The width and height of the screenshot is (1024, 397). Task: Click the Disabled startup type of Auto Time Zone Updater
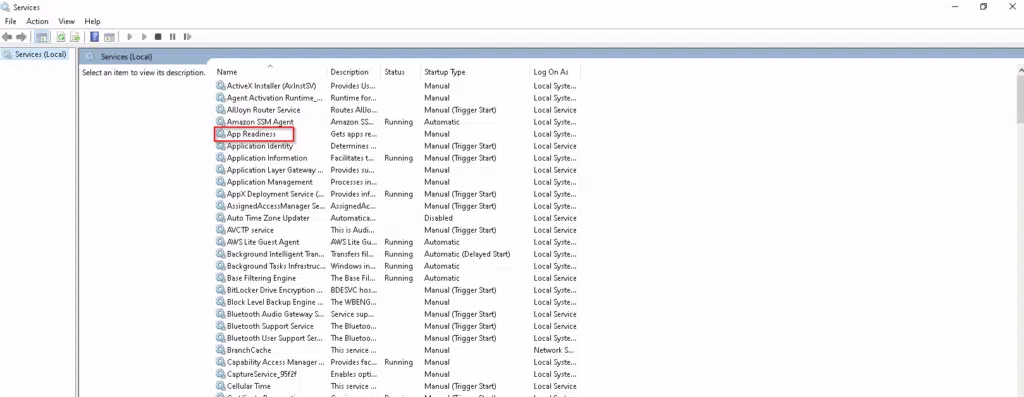[x=438, y=218]
